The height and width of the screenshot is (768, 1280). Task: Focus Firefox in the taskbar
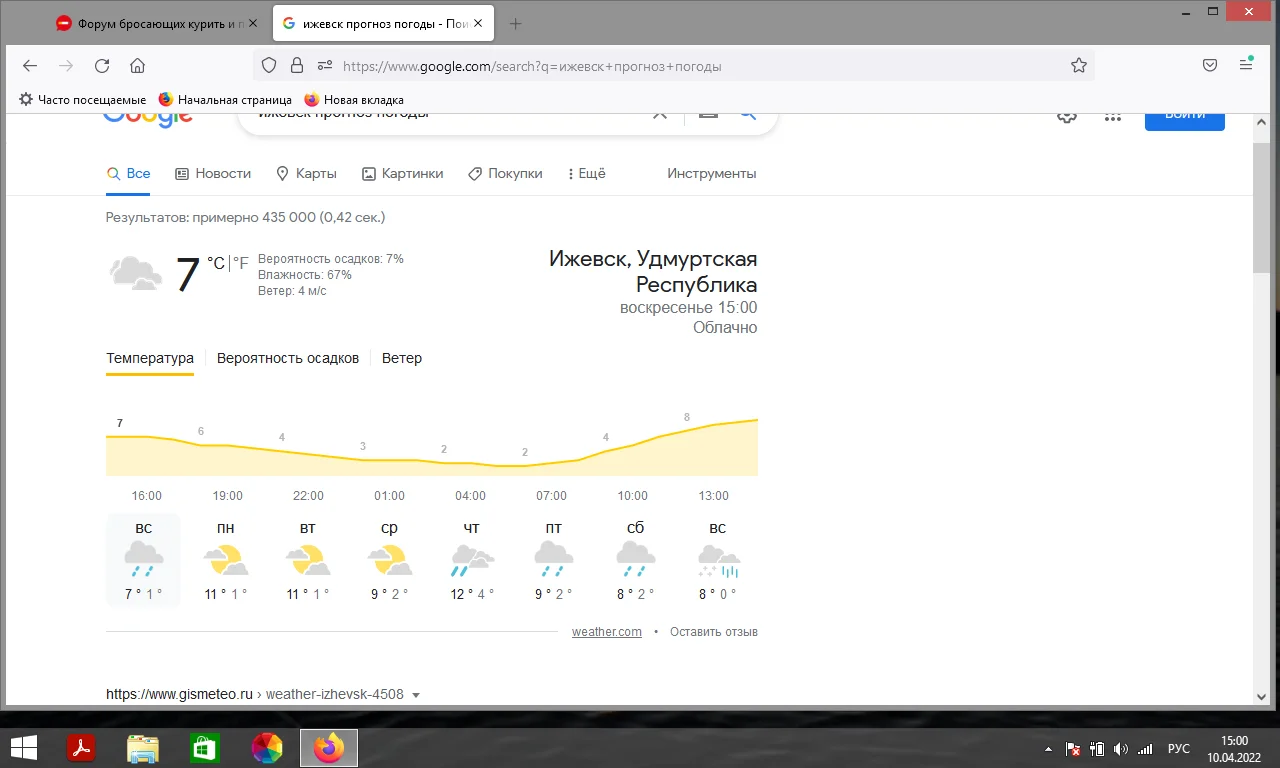[x=329, y=748]
